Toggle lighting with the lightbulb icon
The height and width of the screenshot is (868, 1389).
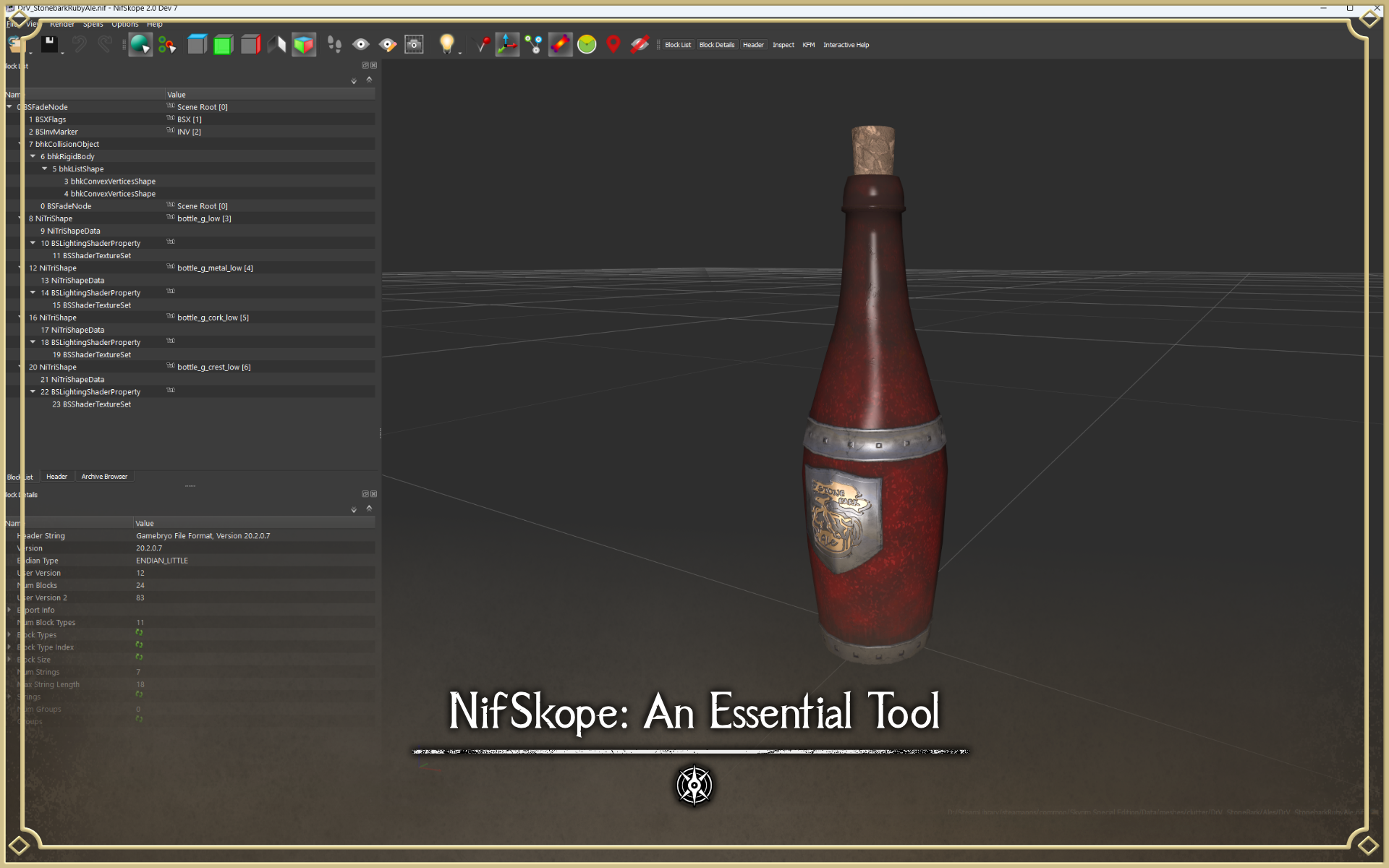(446, 43)
